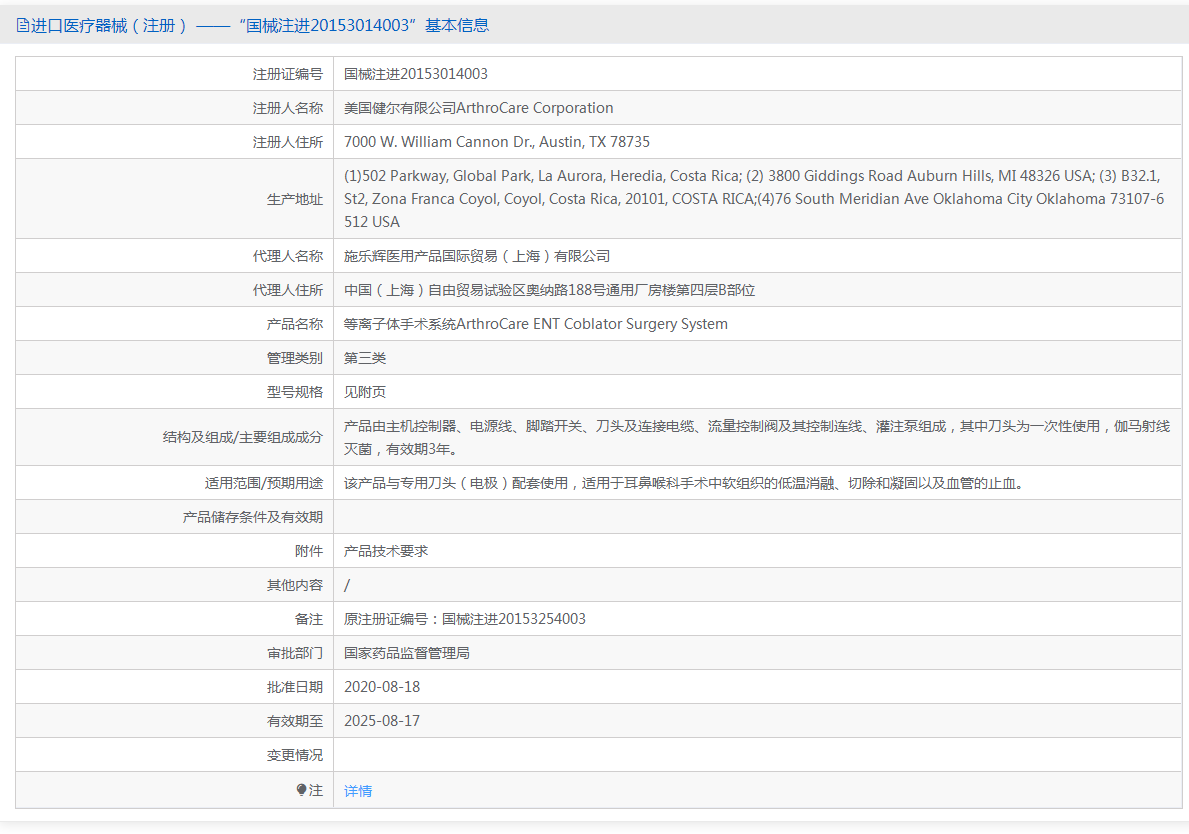Click the 附件 label
Image resolution: width=1189 pixels, height=834 pixels.
pyautogui.click(x=309, y=551)
